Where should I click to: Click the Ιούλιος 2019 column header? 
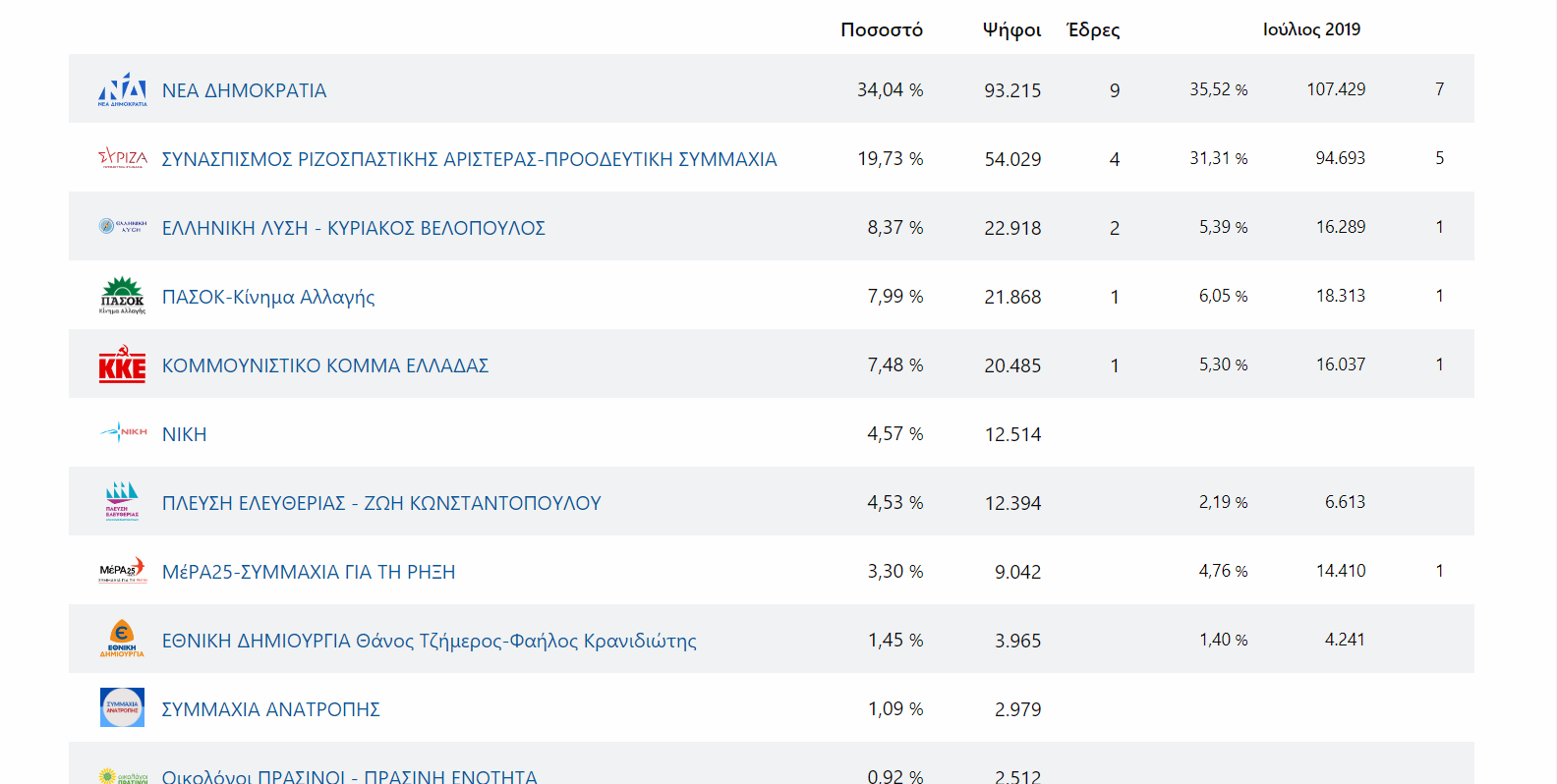click(x=1311, y=29)
